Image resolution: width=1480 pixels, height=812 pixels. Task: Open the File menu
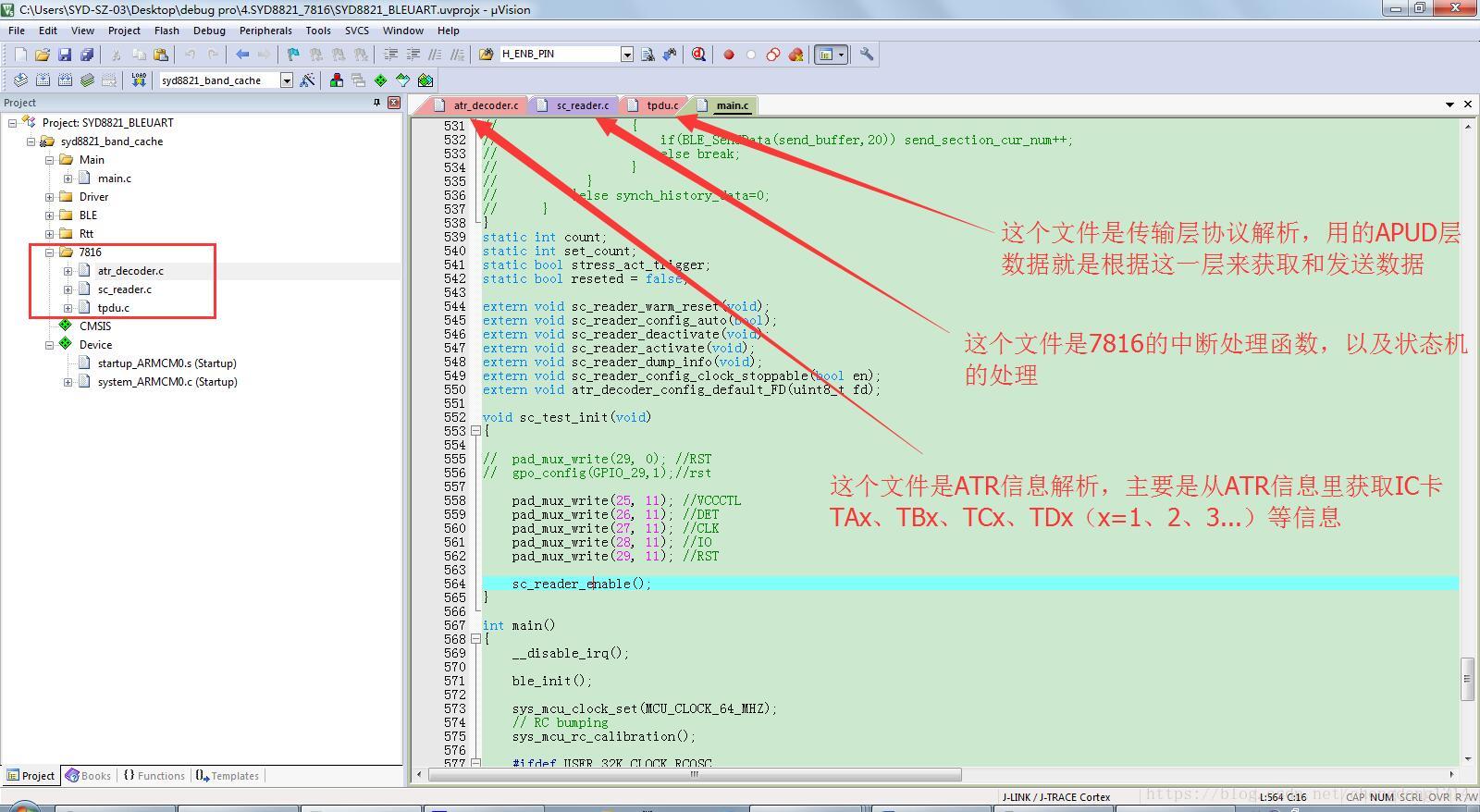point(17,31)
